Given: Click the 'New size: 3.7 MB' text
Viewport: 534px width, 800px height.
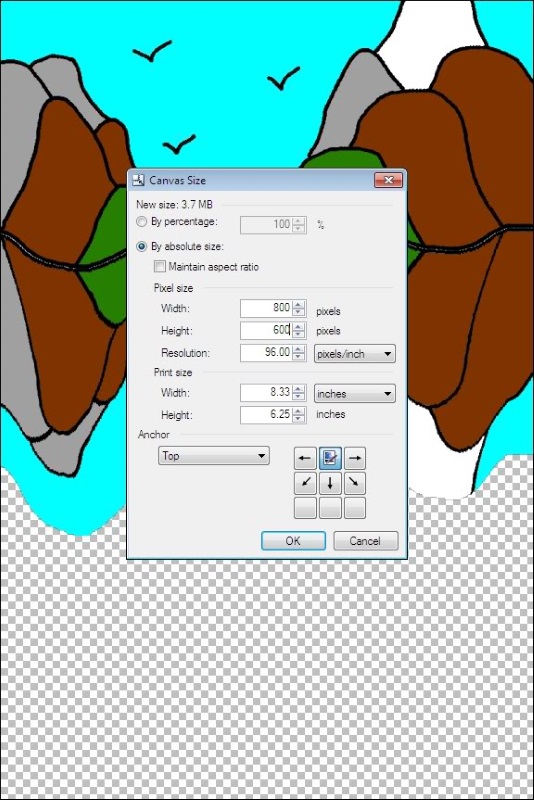Looking at the screenshot, I should 174,205.
